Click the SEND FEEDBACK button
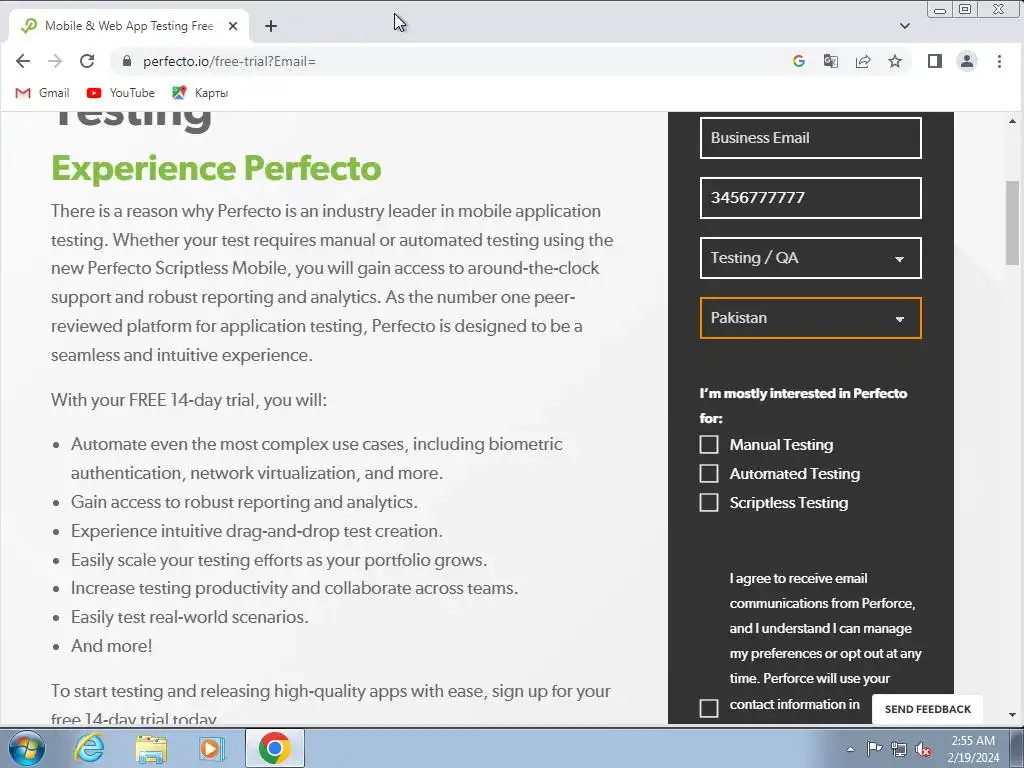1024x768 pixels. coord(927,709)
